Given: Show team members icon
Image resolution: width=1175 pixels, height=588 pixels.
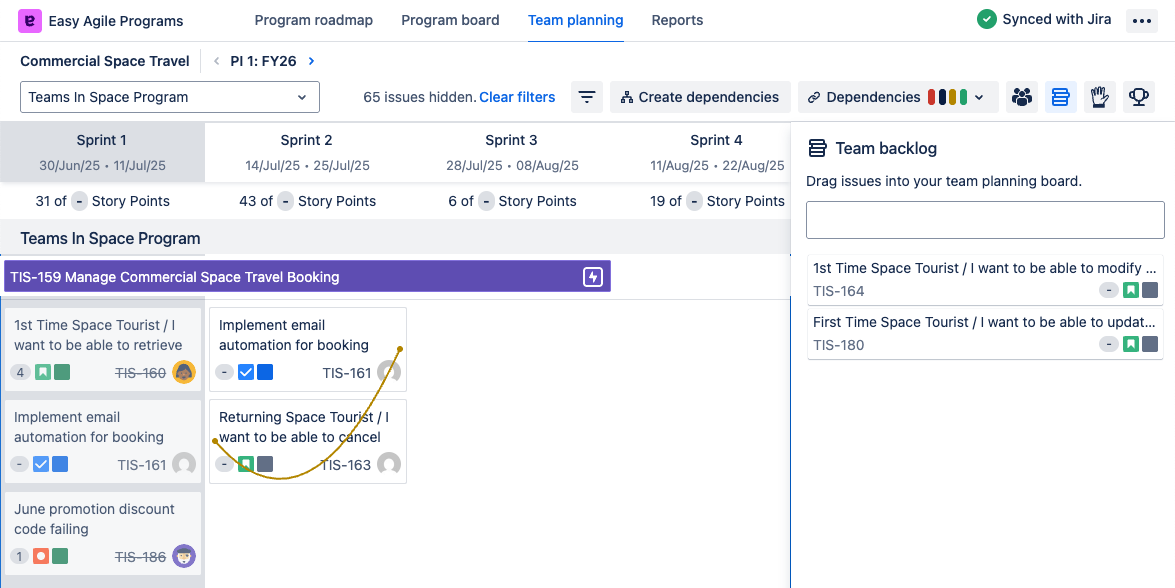Looking at the screenshot, I should (x=1021, y=97).
